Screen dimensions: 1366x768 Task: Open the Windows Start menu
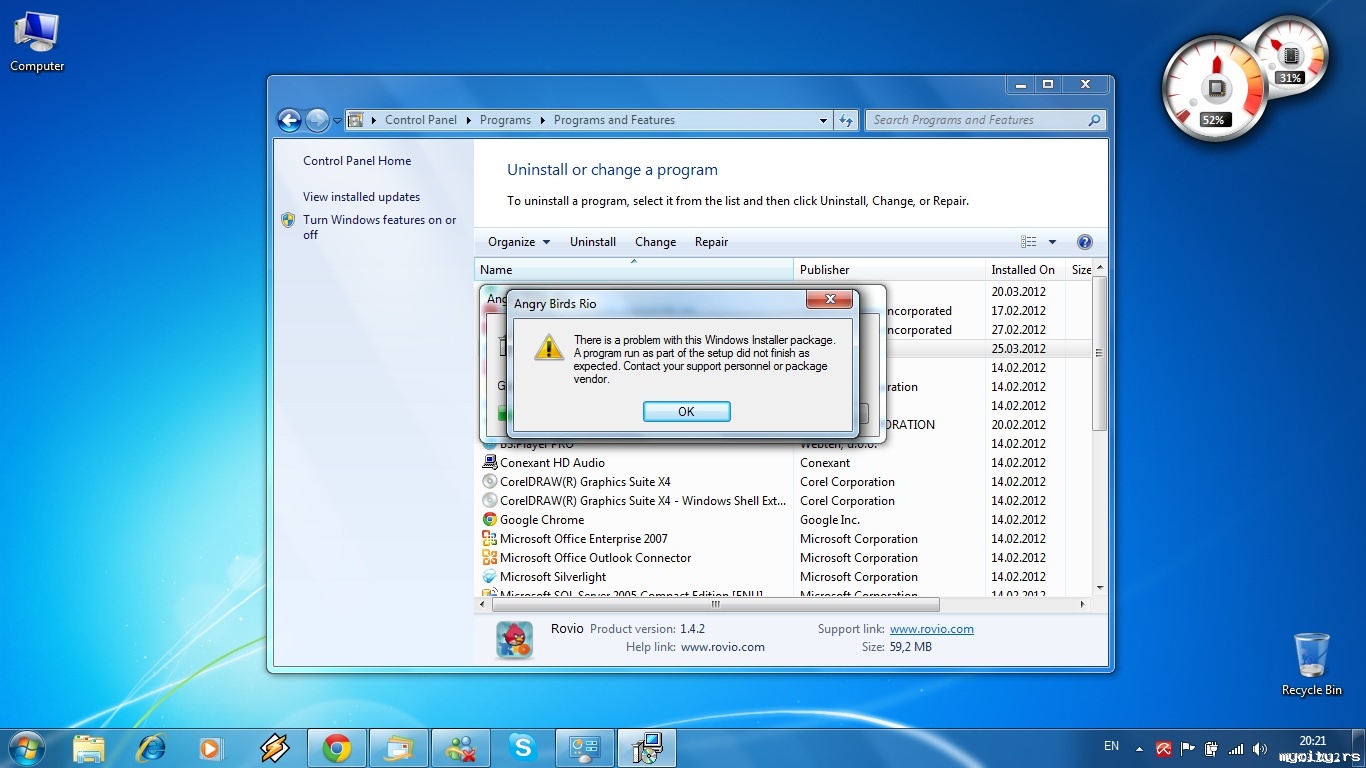point(25,748)
